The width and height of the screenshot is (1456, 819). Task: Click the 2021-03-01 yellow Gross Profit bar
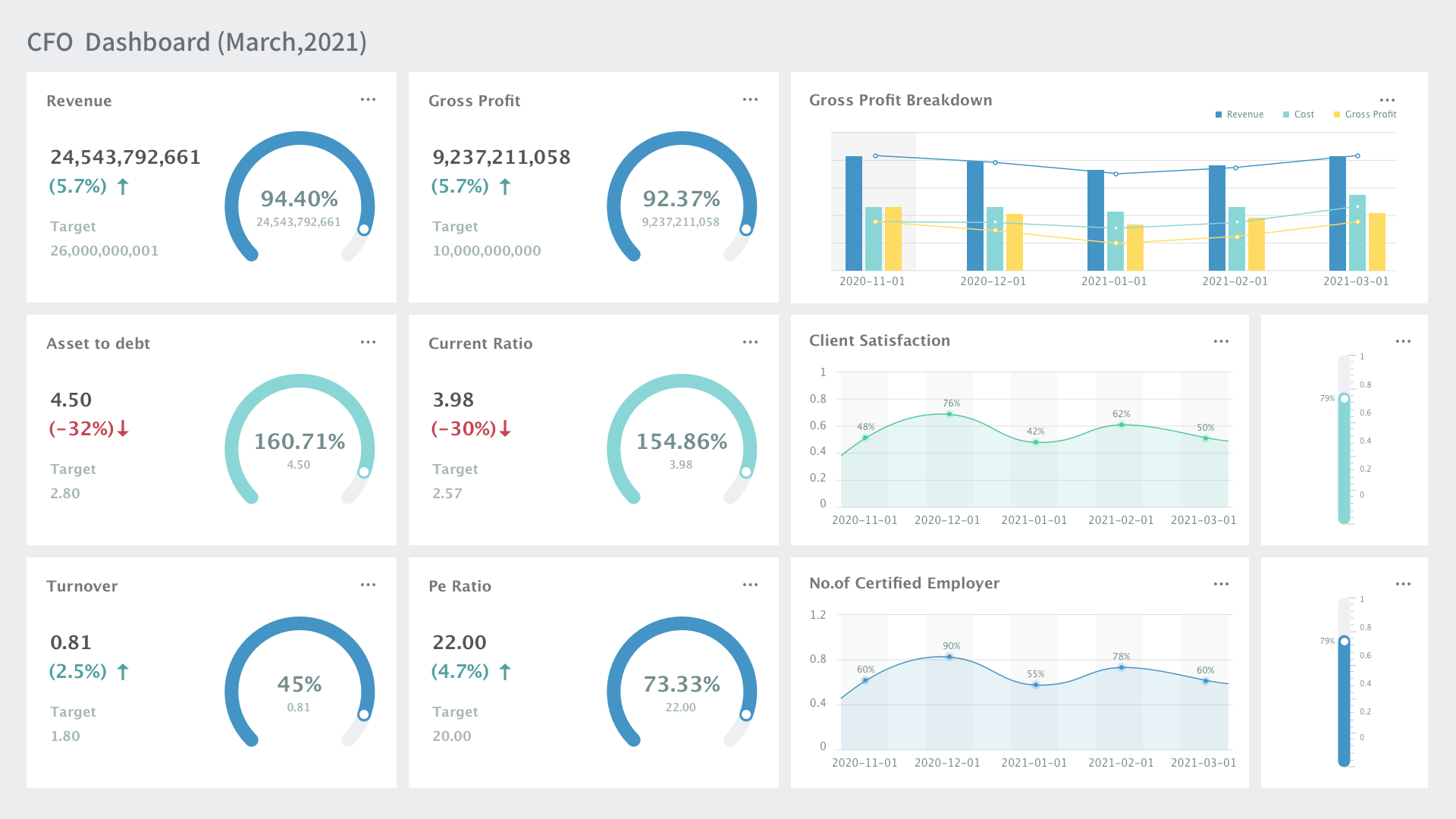1377,242
